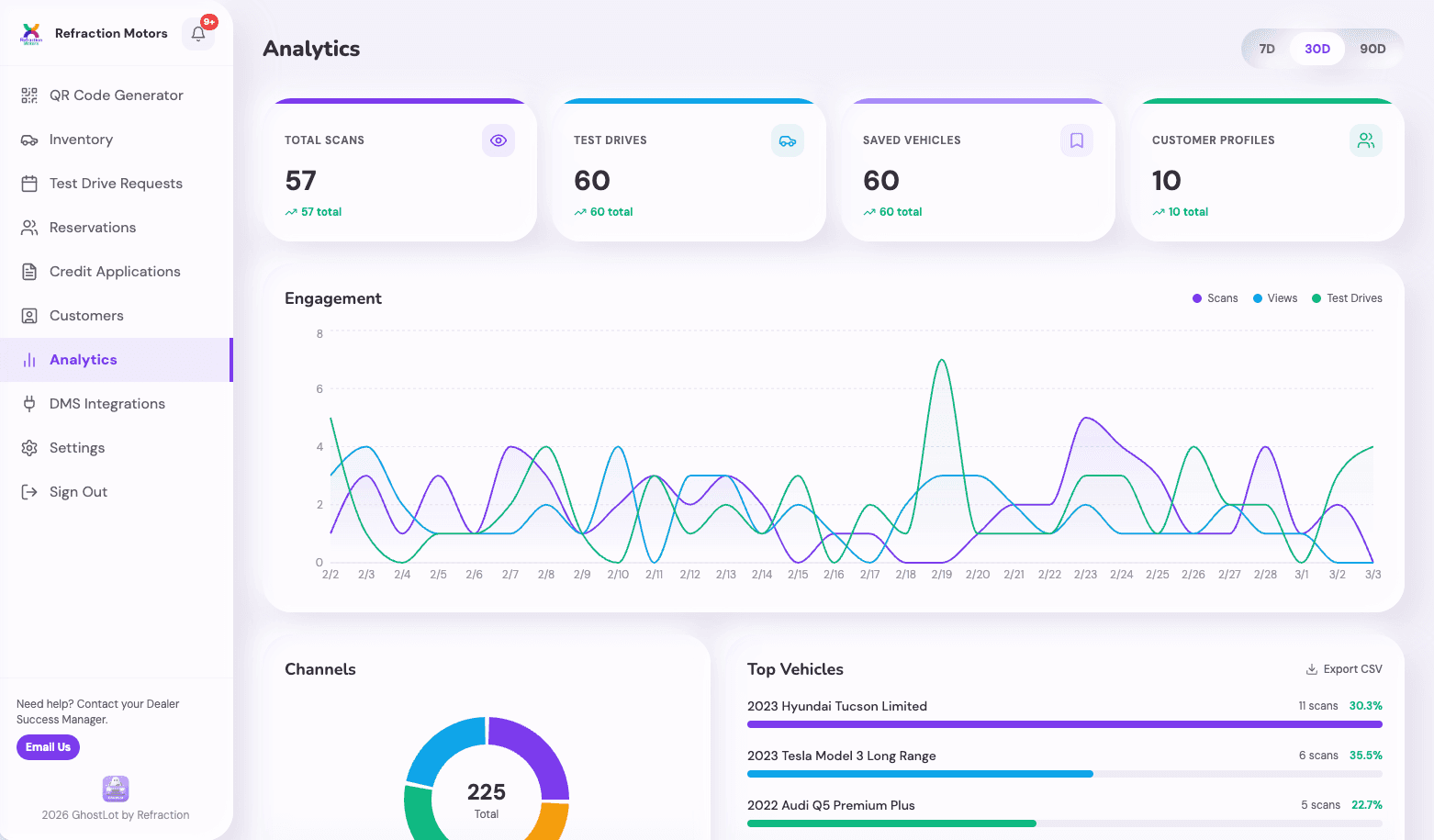Hide Test Drives series in chart legend
The height and width of the screenshot is (840, 1434).
click(x=1347, y=298)
